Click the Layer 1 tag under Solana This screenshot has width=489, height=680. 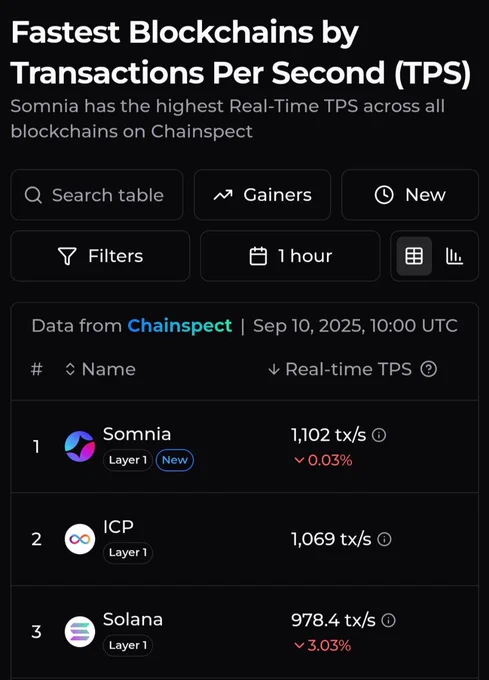tap(128, 645)
